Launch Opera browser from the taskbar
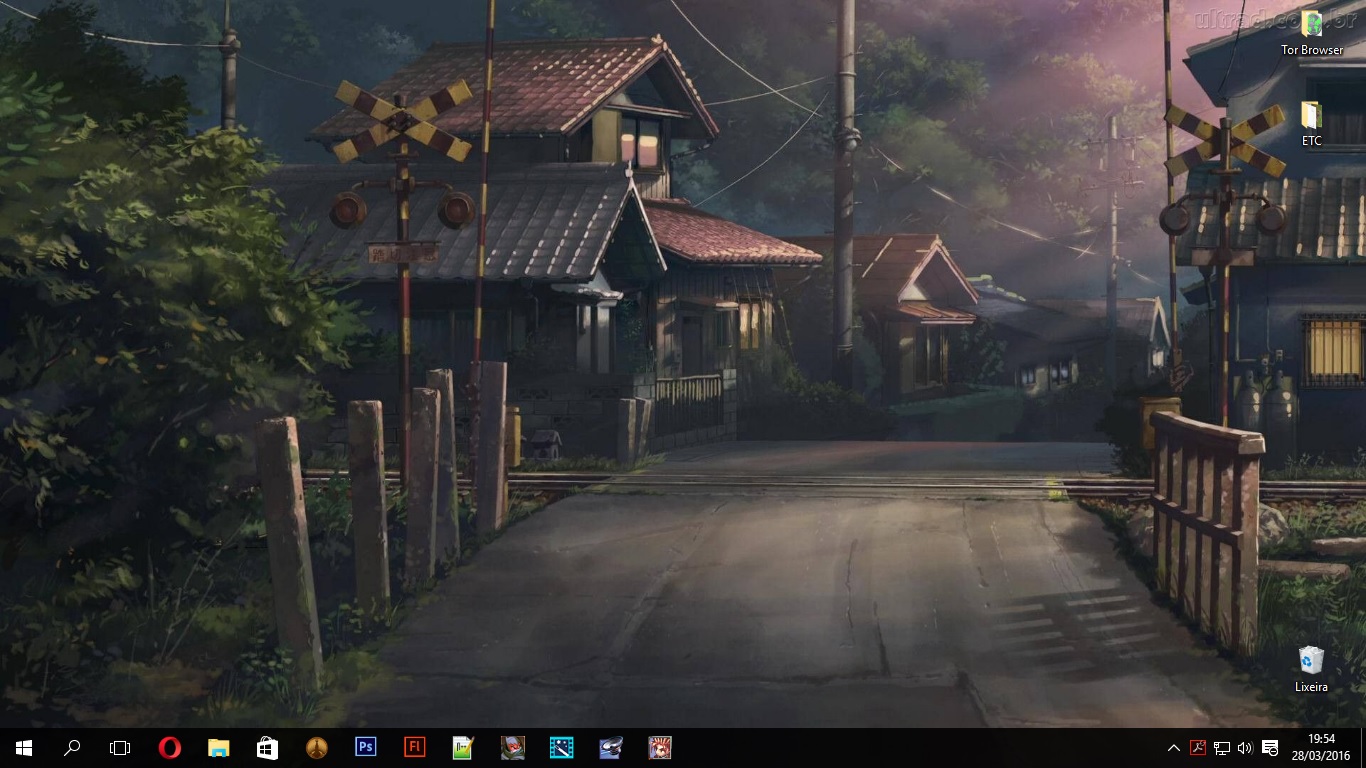This screenshot has width=1366, height=768. (x=169, y=748)
